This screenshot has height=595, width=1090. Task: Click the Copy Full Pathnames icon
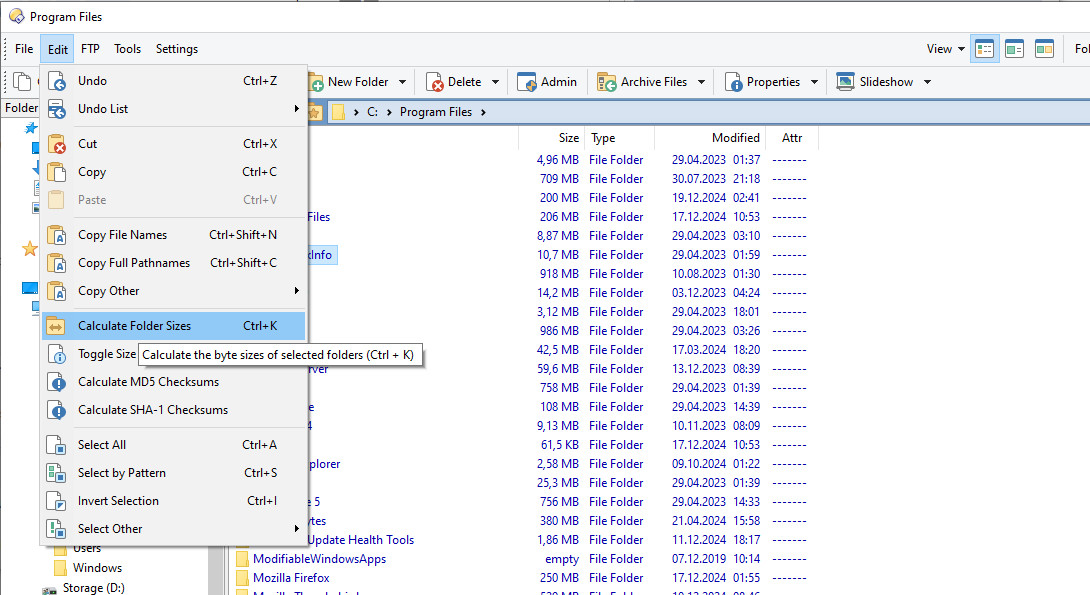(x=57, y=263)
